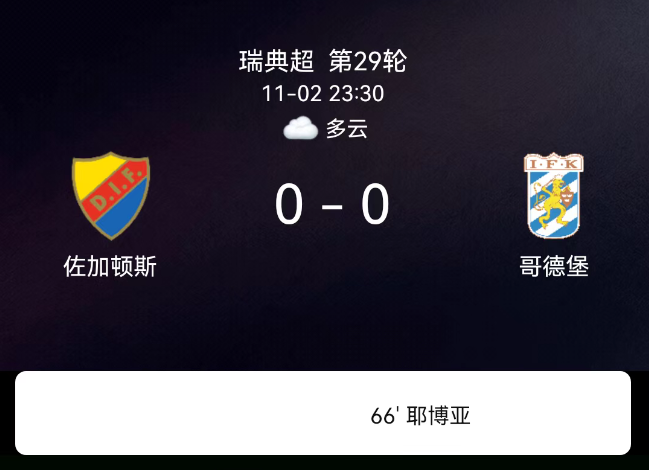The image size is (649, 470).
Task: Click the dash between the scores
Action: [x=332, y=206]
